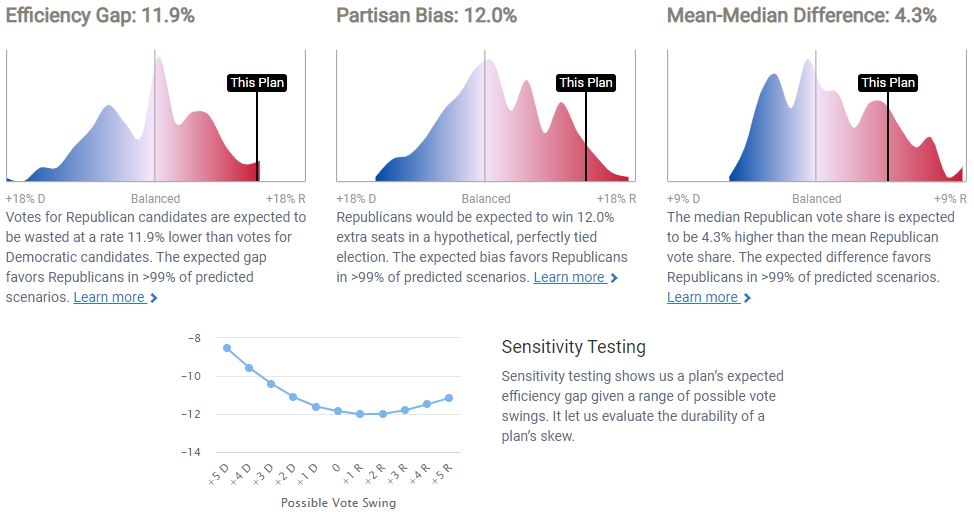Click the Possible Vote Swing axis label

pos(338,503)
